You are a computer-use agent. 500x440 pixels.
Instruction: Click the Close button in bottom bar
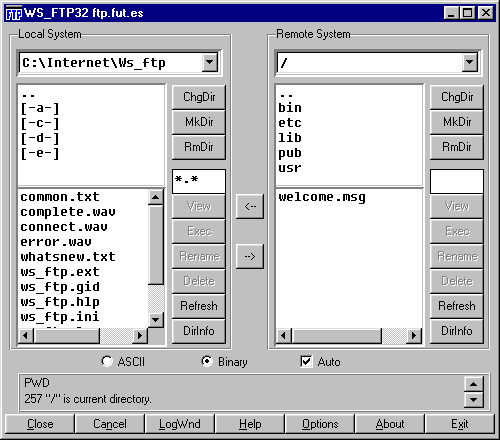[40, 424]
